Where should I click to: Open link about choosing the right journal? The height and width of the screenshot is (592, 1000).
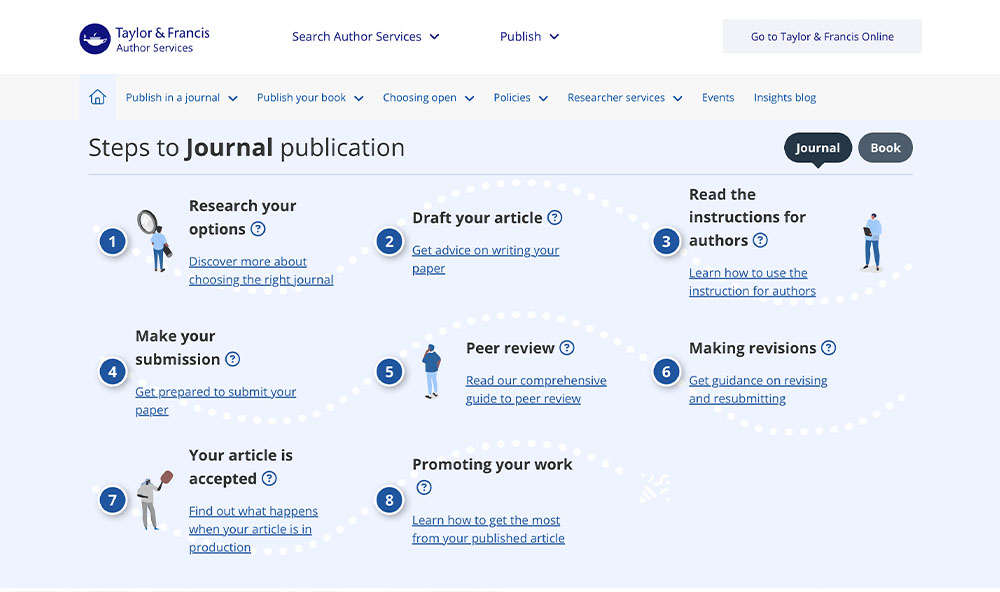pyautogui.click(x=261, y=271)
